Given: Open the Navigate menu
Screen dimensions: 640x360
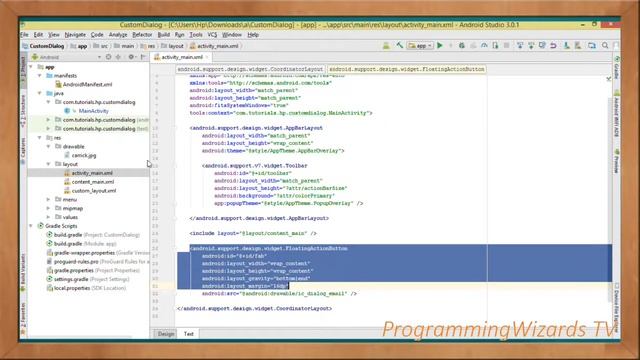Looking at the screenshot, I should 75,35.
